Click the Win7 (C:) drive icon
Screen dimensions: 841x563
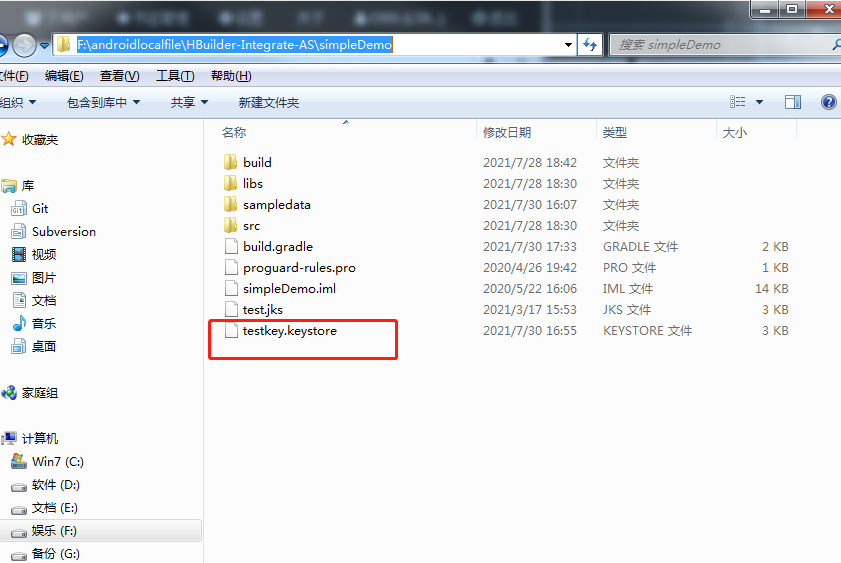tap(19, 461)
